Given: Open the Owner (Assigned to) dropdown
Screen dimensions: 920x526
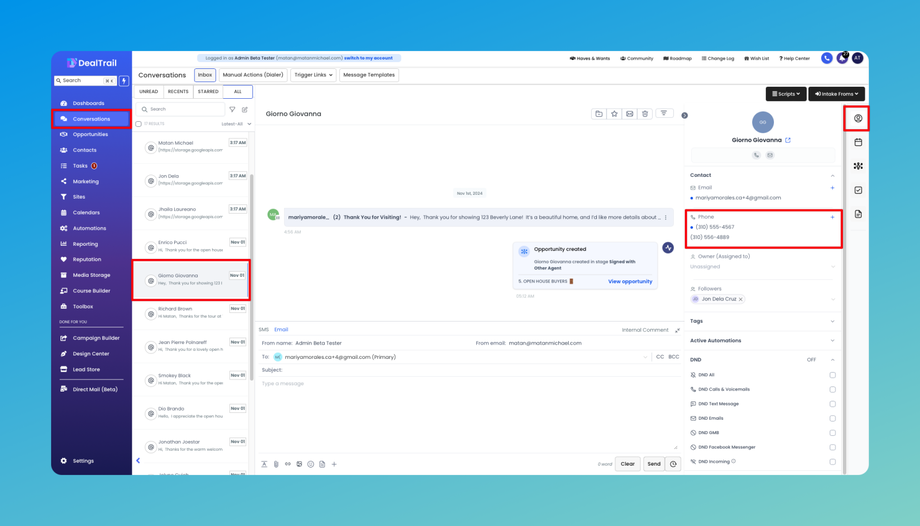Looking at the screenshot, I should coord(762,267).
